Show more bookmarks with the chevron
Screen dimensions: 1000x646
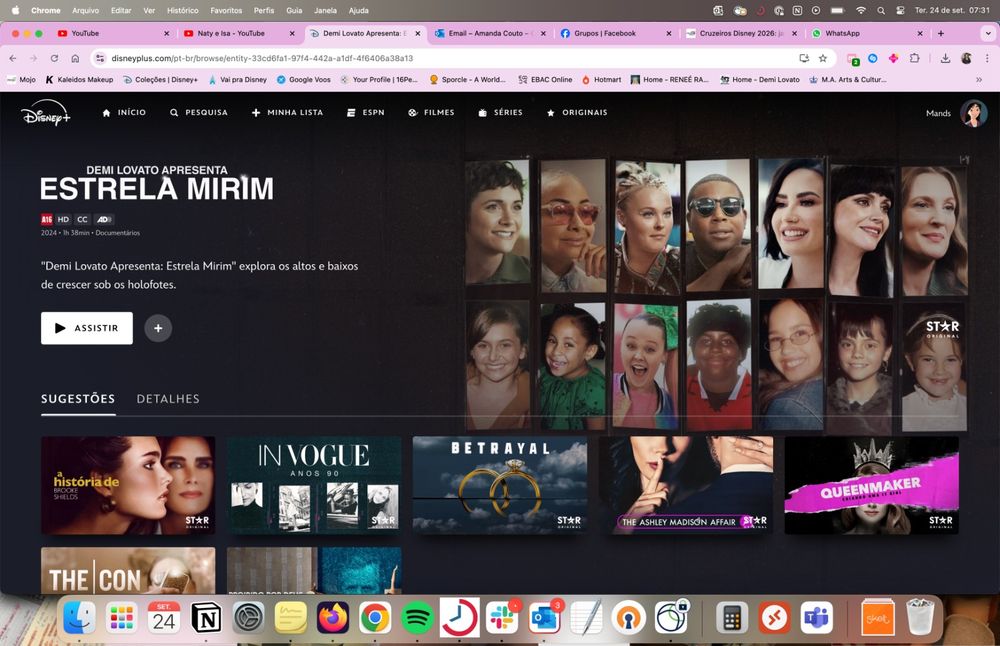point(979,80)
